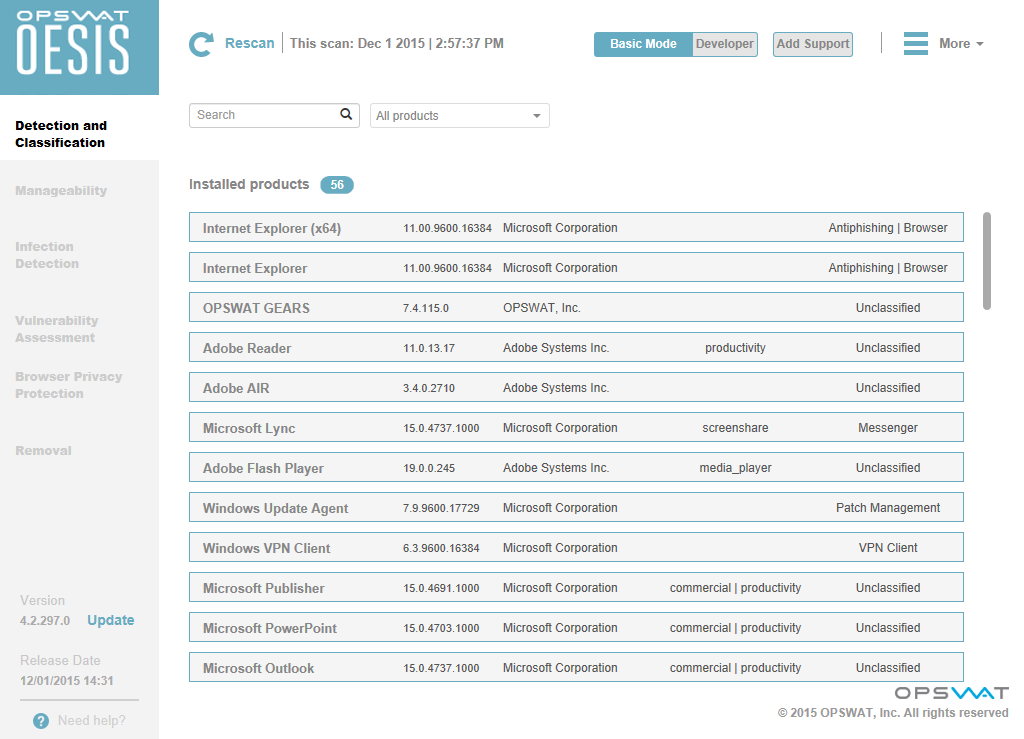Select the Adobe AIR row
This screenshot has height=739, width=1024.
click(576, 387)
